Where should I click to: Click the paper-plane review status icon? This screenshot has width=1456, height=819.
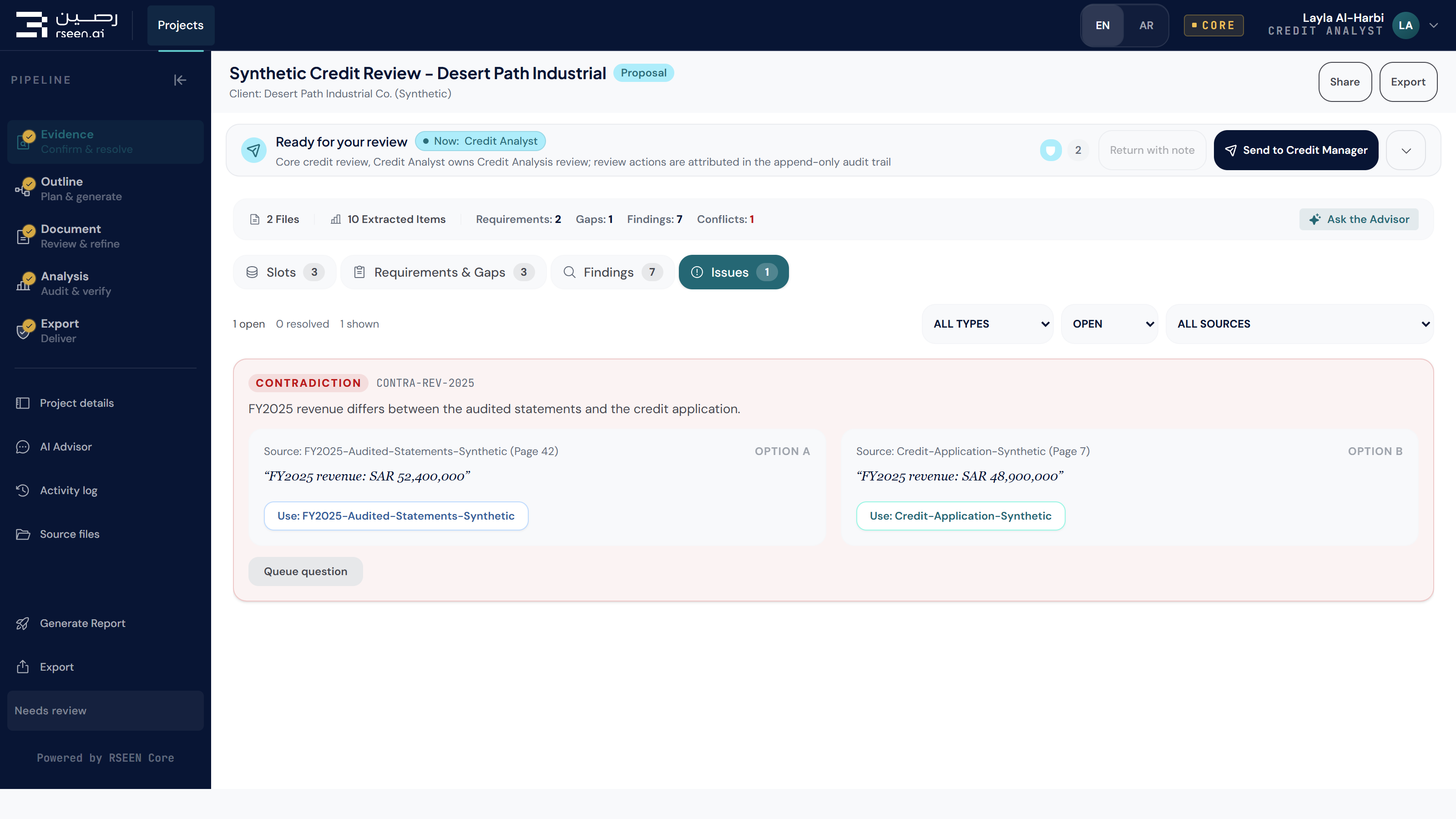[254, 150]
